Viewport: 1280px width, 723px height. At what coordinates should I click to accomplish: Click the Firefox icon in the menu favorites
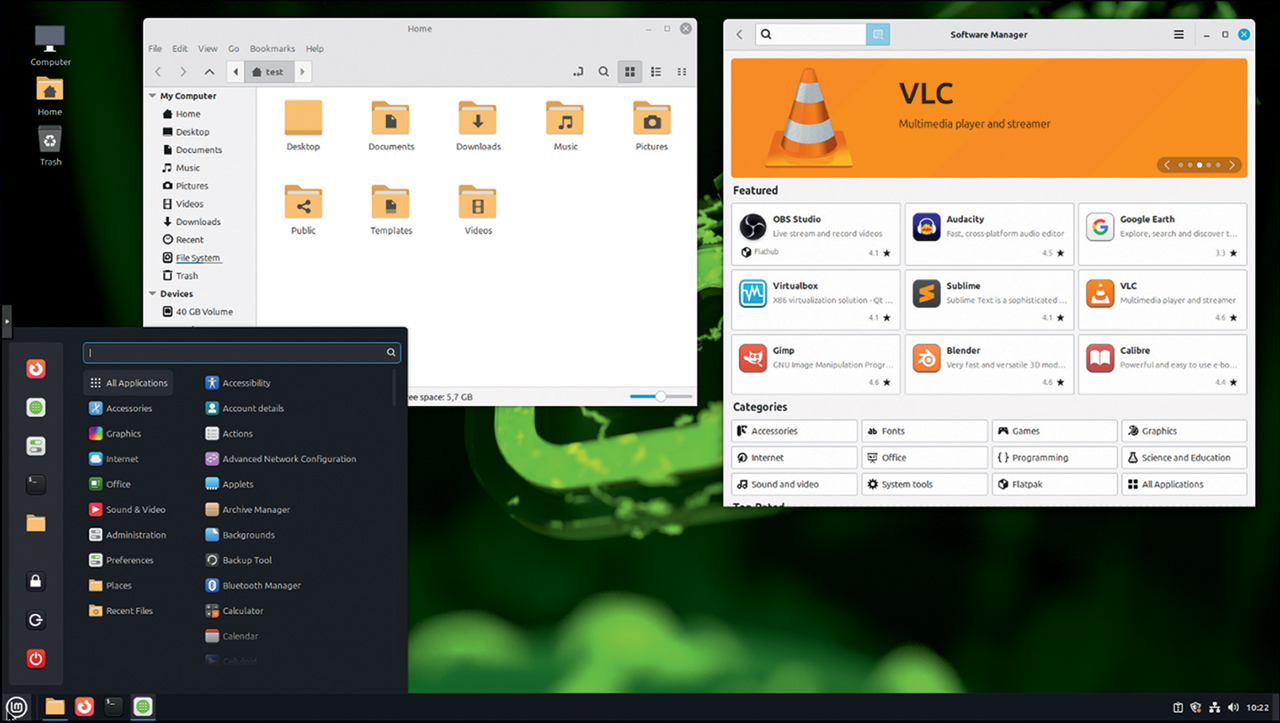click(x=36, y=369)
